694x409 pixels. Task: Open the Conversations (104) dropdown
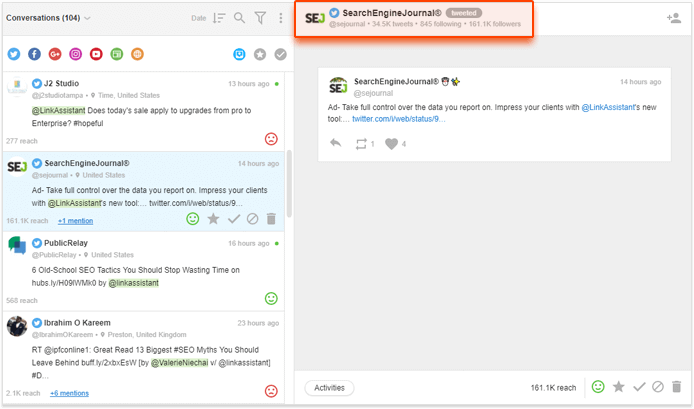pyautogui.click(x=48, y=18)
